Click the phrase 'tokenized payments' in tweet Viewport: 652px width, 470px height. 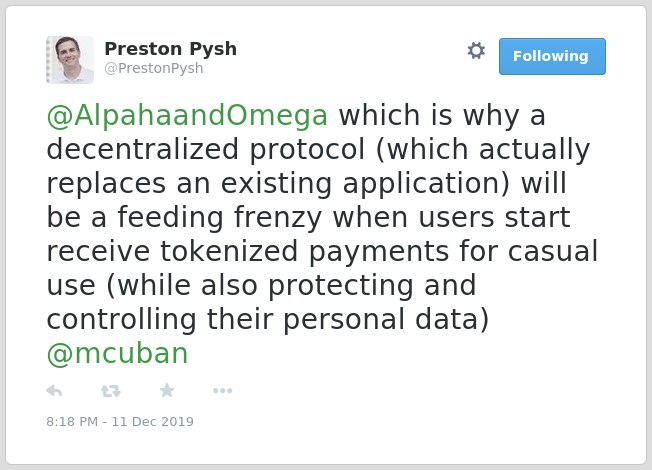click(x=304, y=252)
